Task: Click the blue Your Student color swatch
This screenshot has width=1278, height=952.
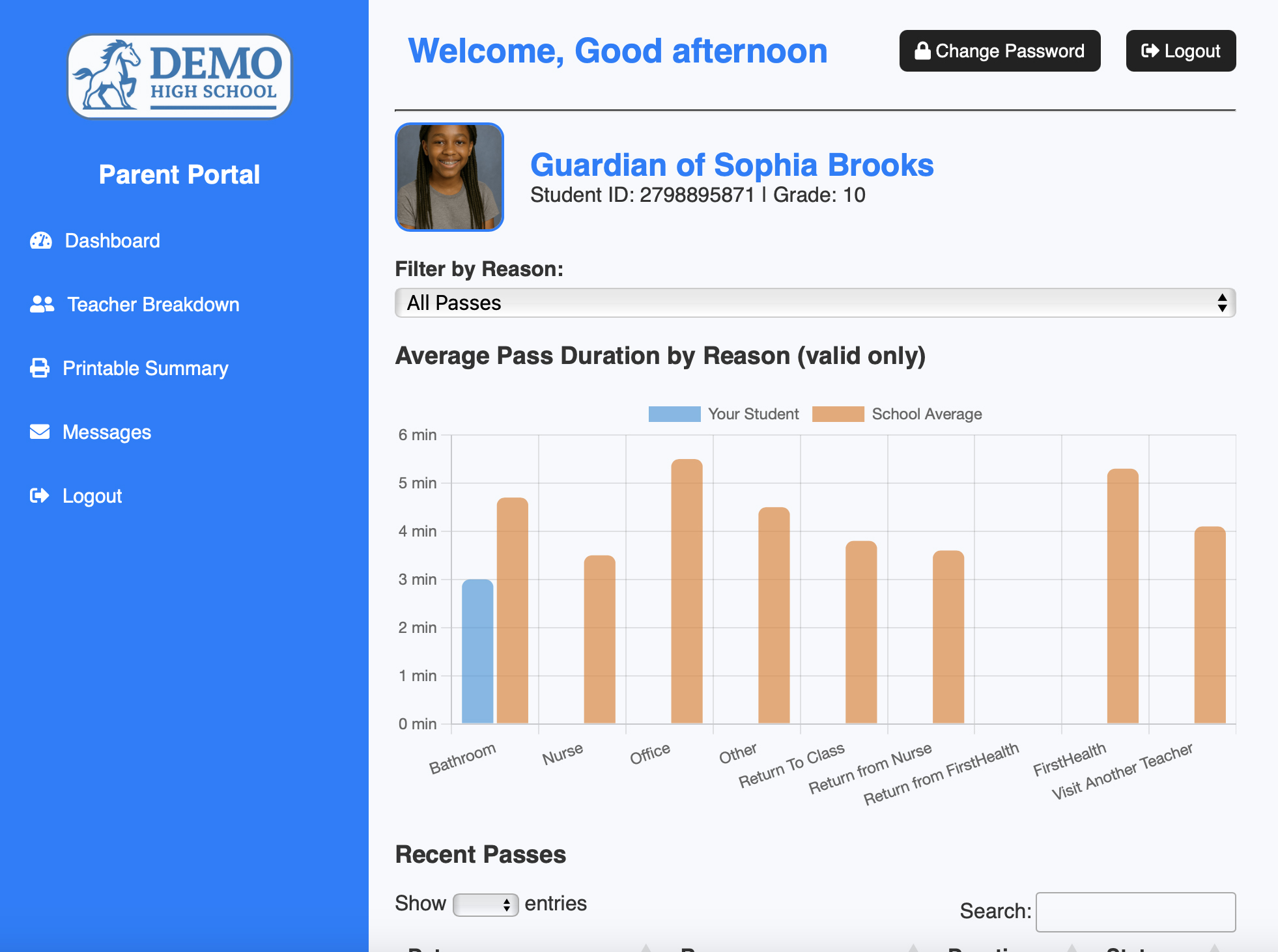Action: [x=675, y=414]
